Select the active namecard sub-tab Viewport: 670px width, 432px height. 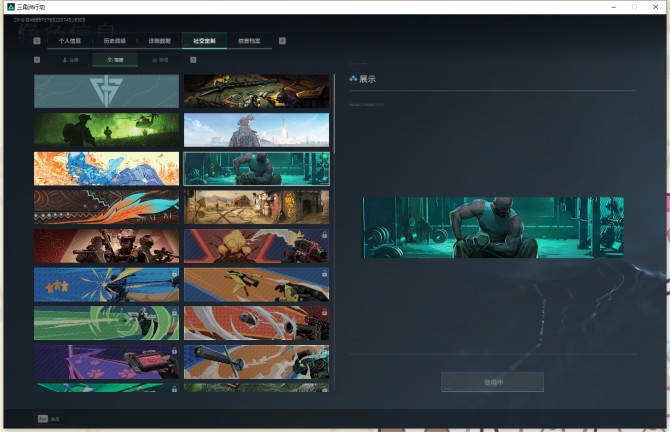click(x=115, y=60)
